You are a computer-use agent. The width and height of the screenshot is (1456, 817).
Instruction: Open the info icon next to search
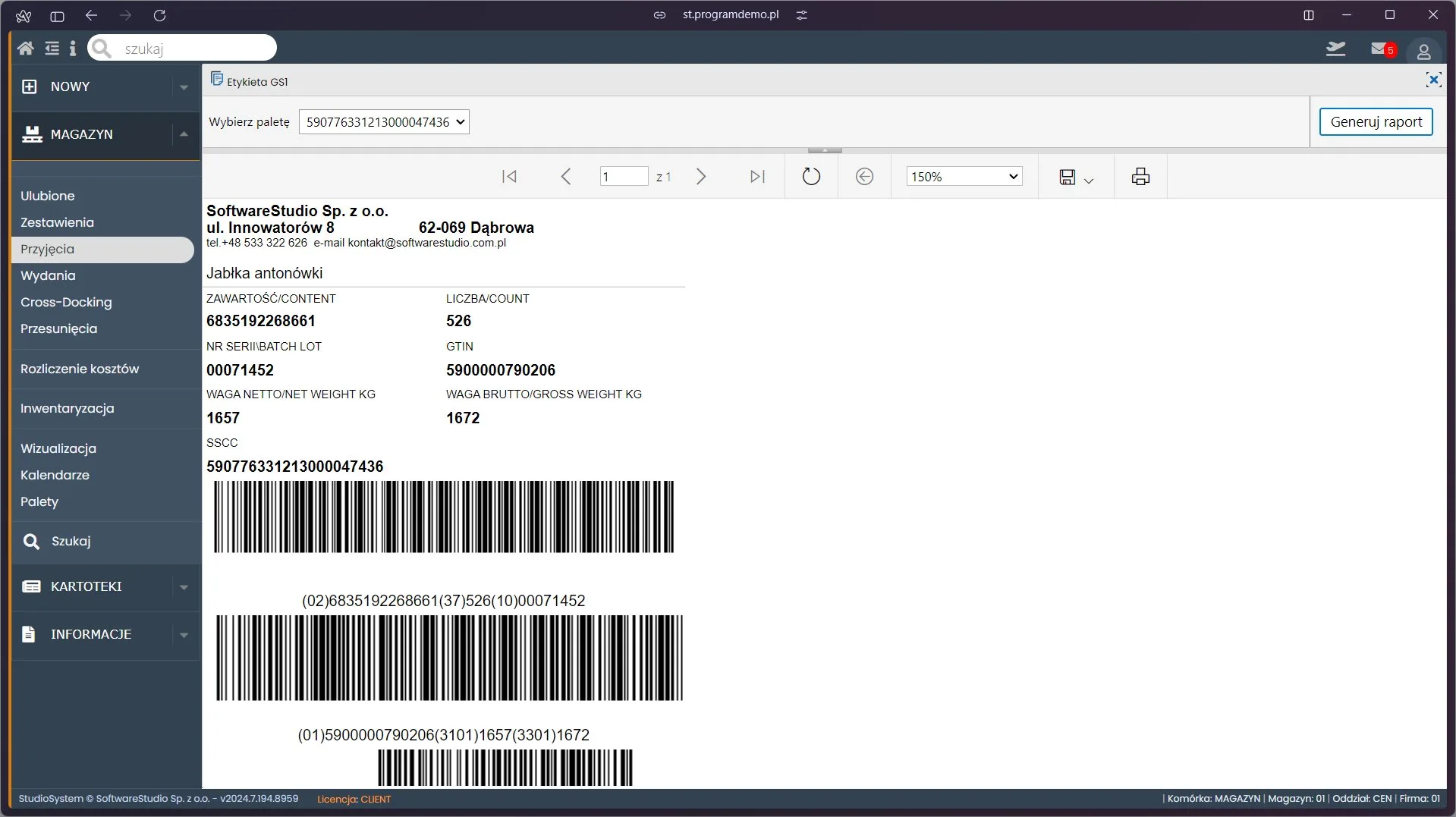coord(73,49)
